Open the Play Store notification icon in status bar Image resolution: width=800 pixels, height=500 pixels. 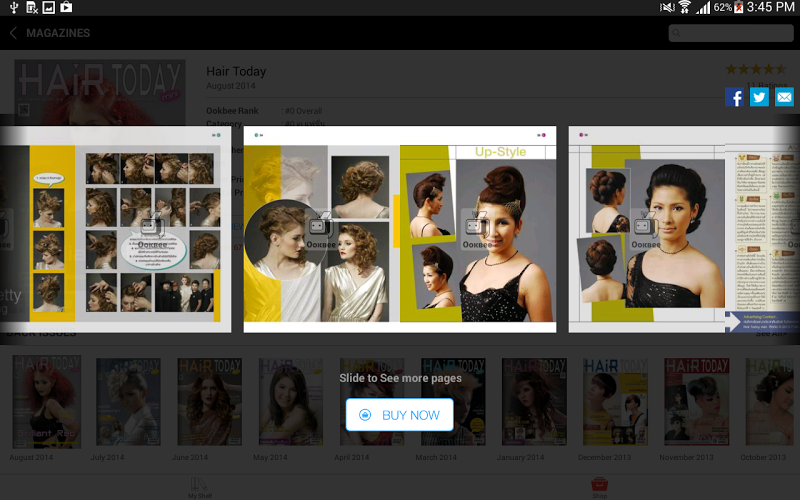66,7
